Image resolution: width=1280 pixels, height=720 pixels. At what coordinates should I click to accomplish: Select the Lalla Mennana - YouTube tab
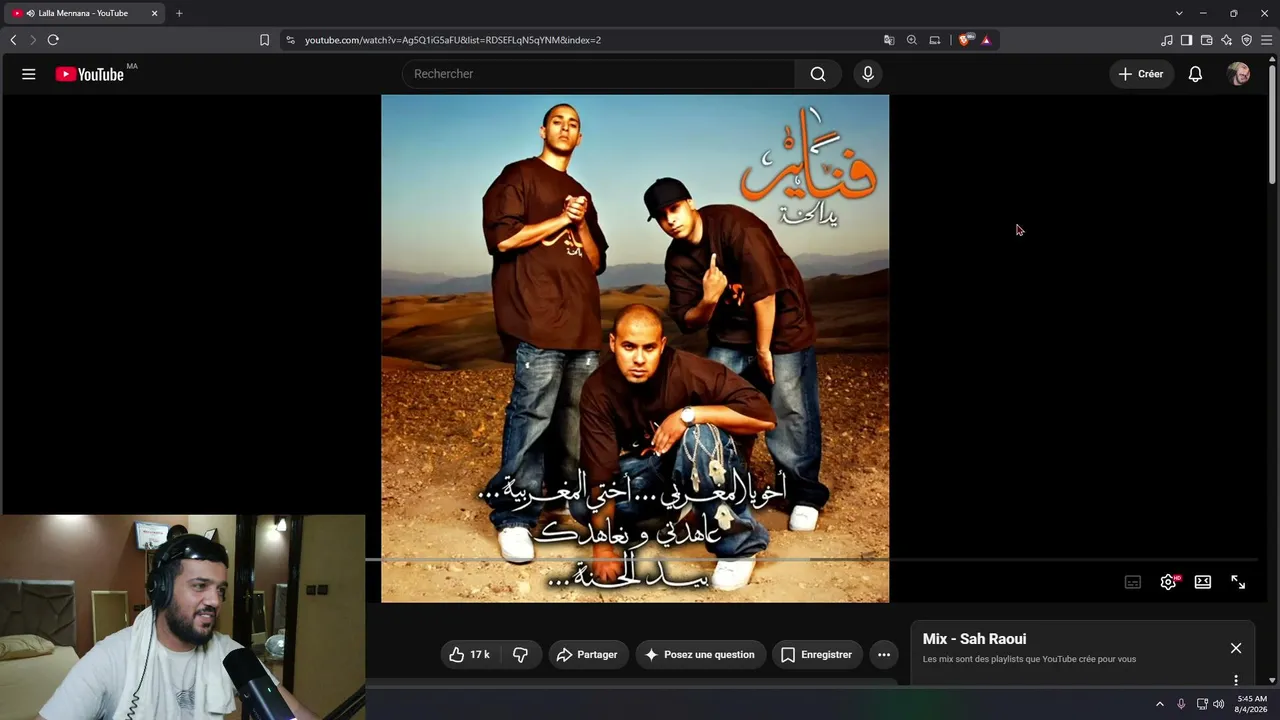pos(85,13)
